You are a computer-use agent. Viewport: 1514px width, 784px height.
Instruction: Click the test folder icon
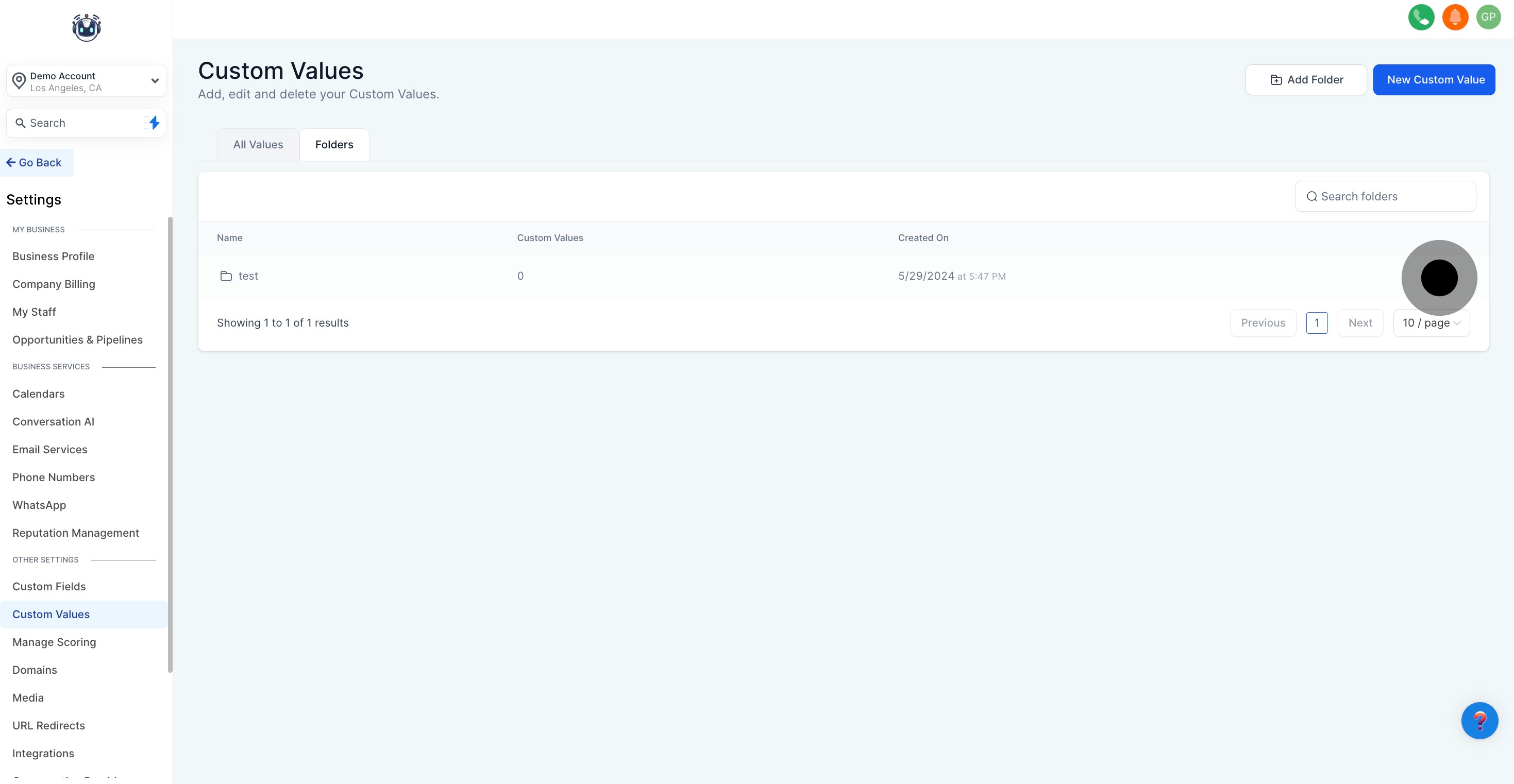coord(226,276)
